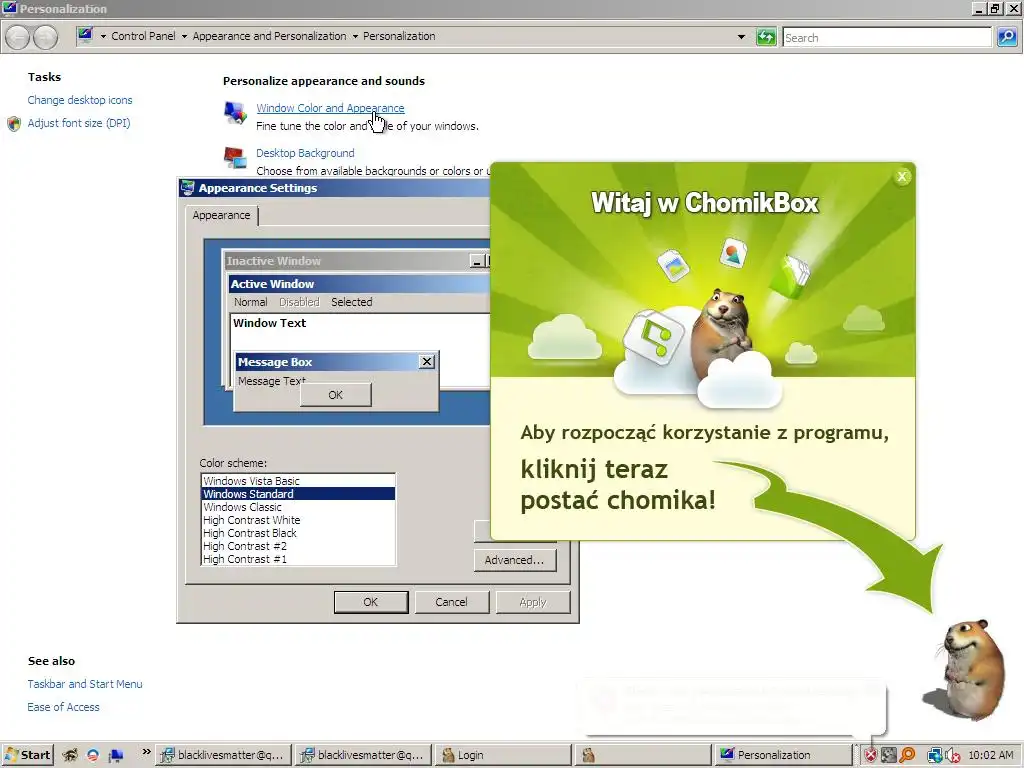
Task: Click the Forward navigation arrow
Action: 45,37
